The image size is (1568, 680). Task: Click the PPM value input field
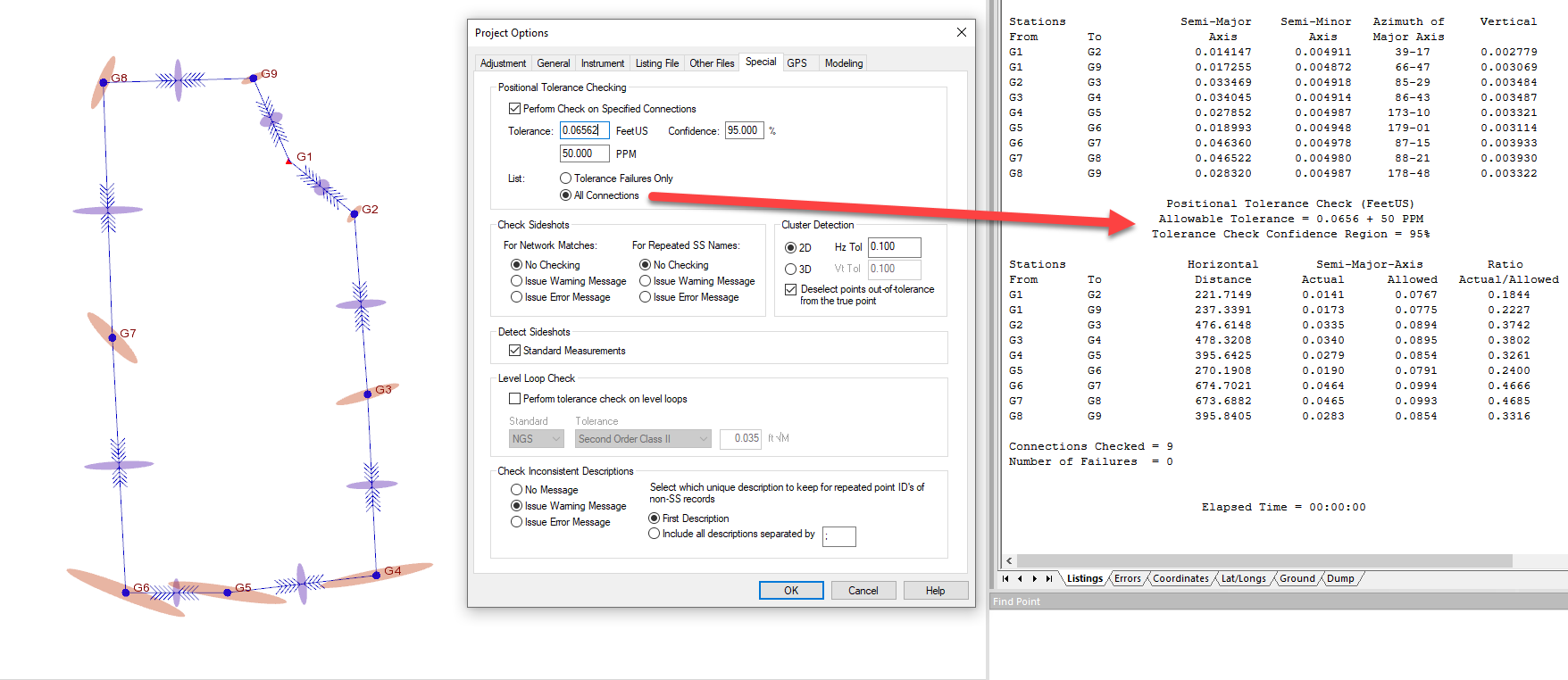584,153
